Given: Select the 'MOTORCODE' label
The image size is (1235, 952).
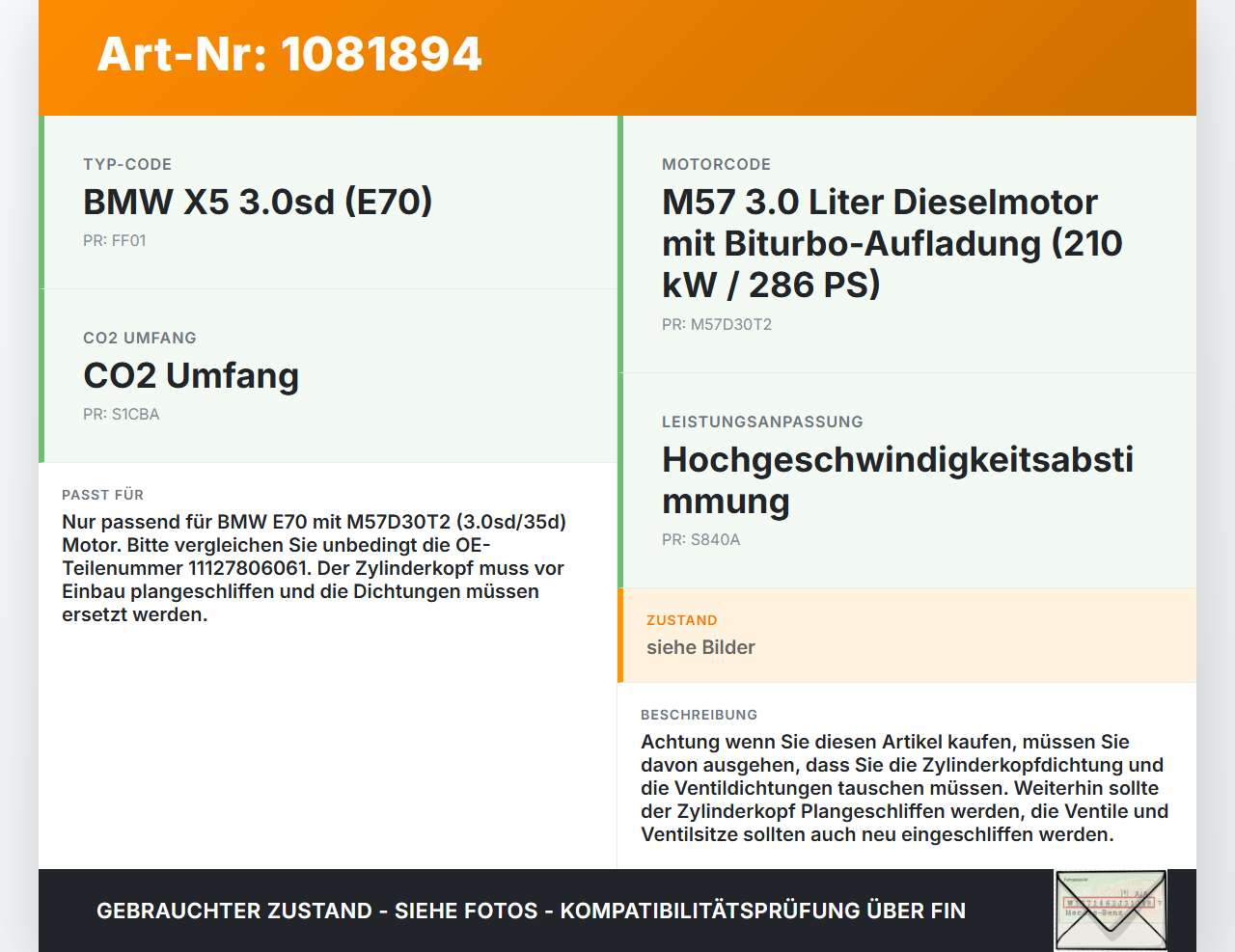Looking at the screenshot, I should [717, 164].
